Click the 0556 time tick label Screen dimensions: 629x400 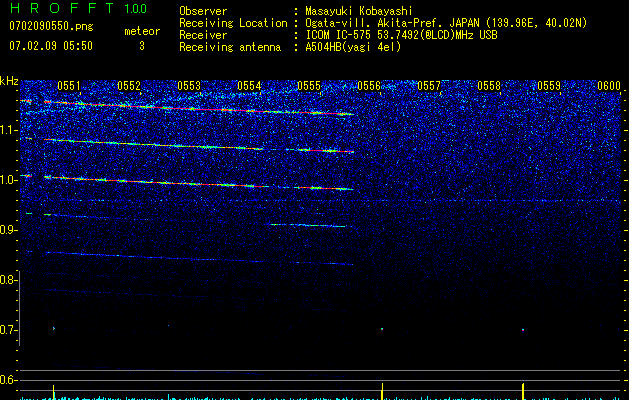(x=369, y=86)
